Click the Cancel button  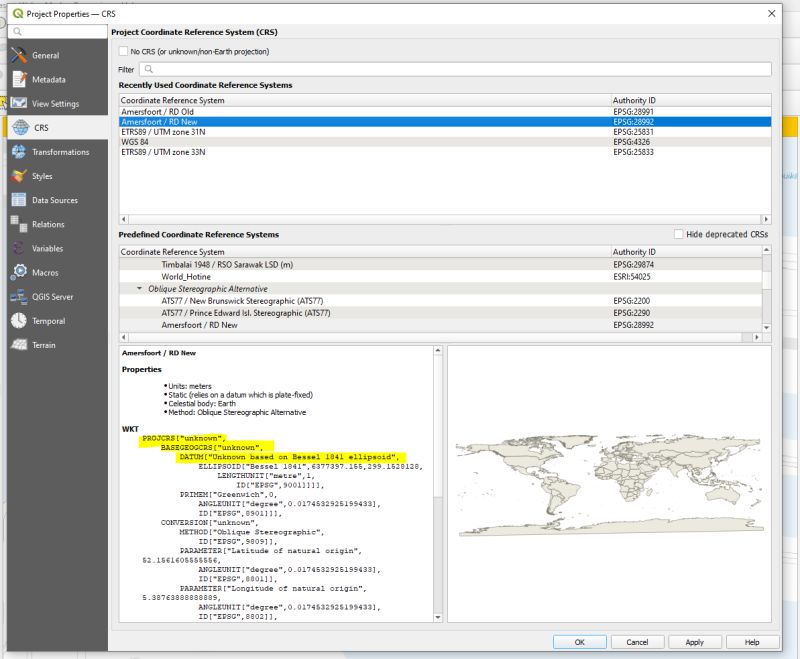click(x=637, y=642)
